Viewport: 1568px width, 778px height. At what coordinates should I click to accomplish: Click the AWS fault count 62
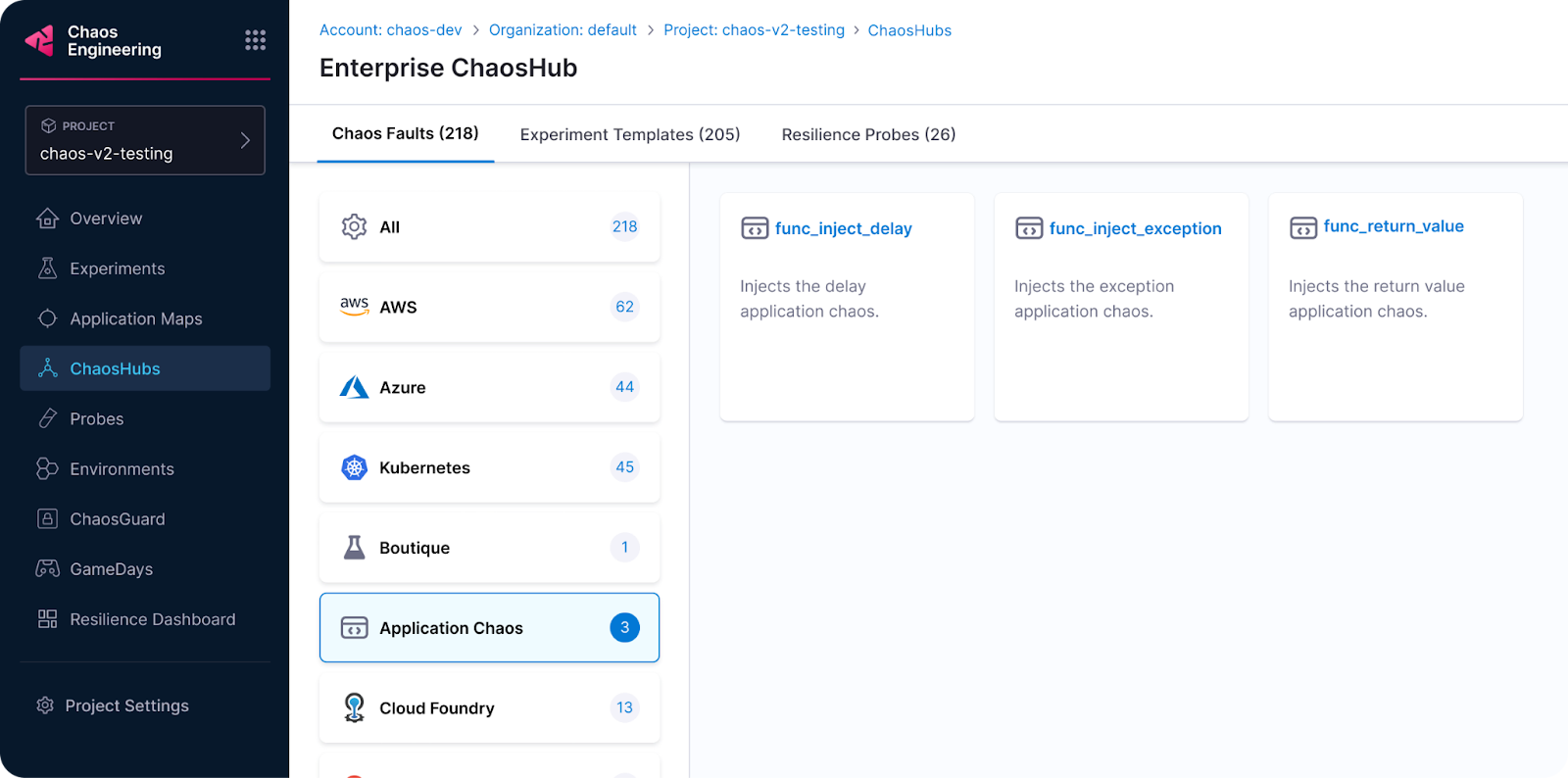[x=624, y=307]
